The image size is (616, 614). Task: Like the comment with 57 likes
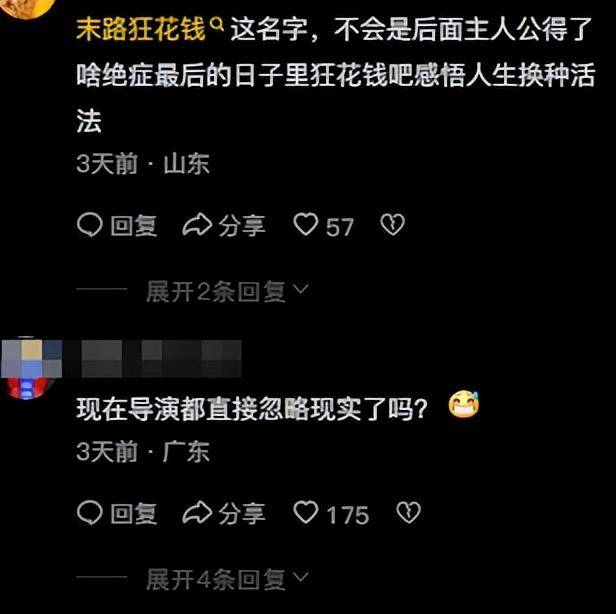306,225
